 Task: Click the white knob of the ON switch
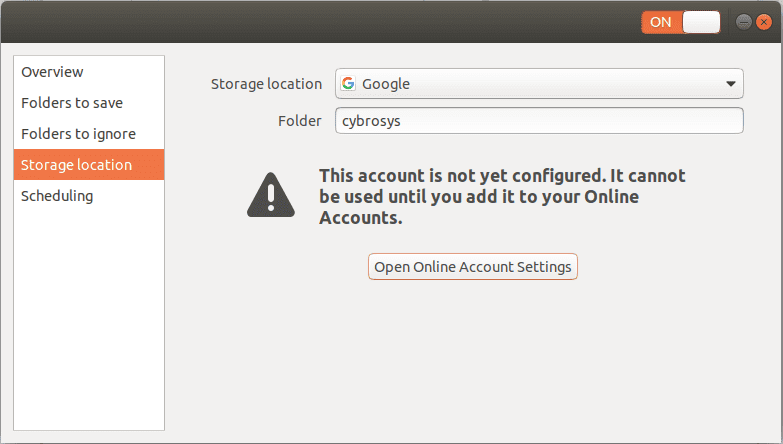coord(702,22)
